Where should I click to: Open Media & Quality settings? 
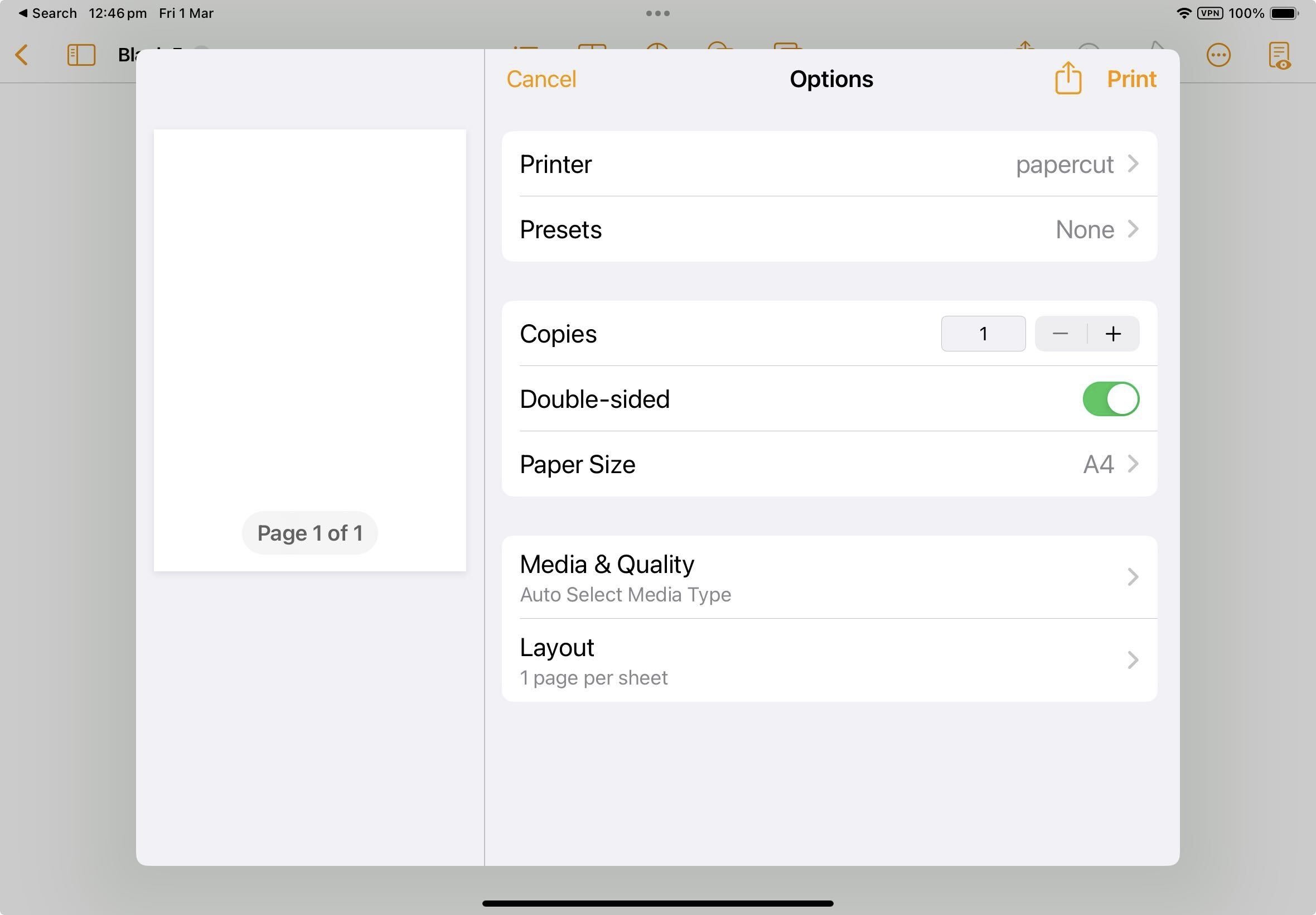829,576
